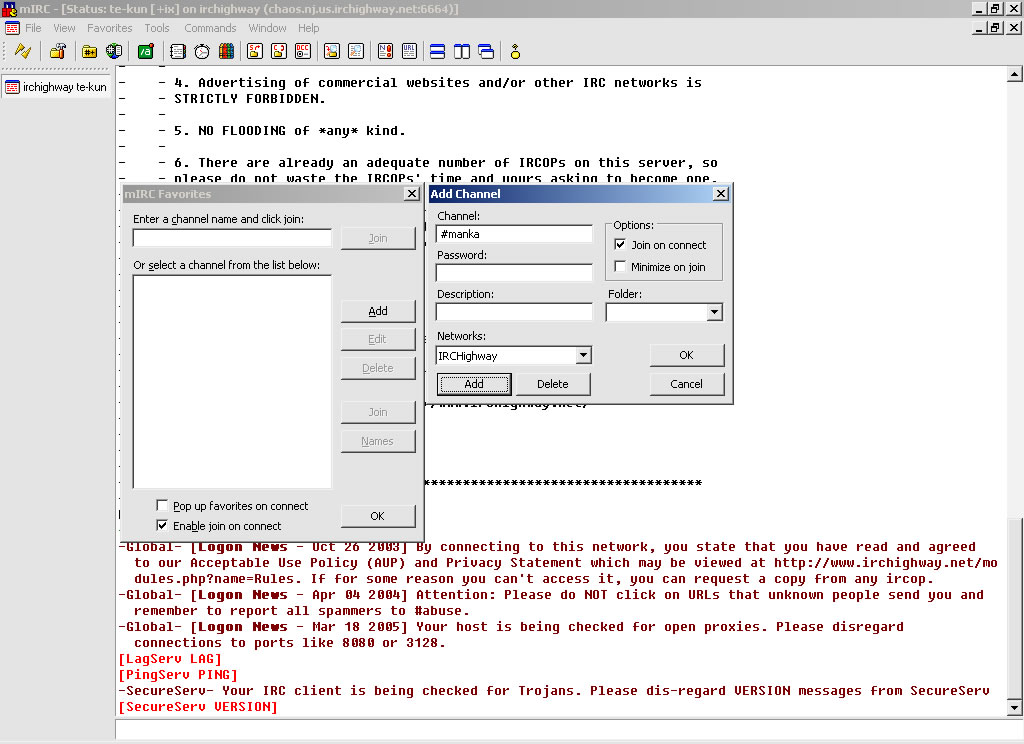1024x744 pixels.
Task: Open the View menu
Action: (x=64, y=28)
